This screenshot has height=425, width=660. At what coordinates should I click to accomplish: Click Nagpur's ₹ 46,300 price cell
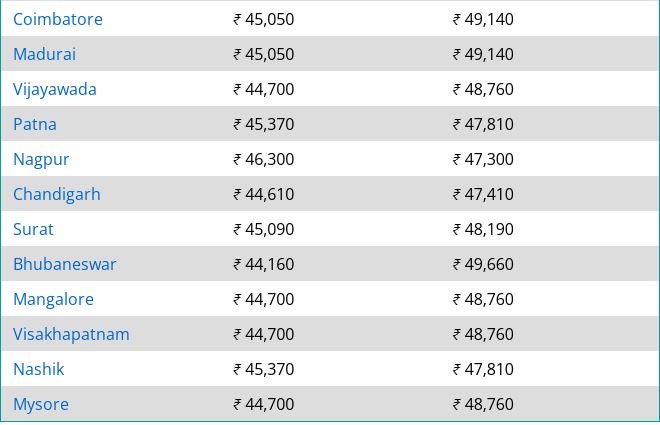pyautogui.click(x=264, y=159)
